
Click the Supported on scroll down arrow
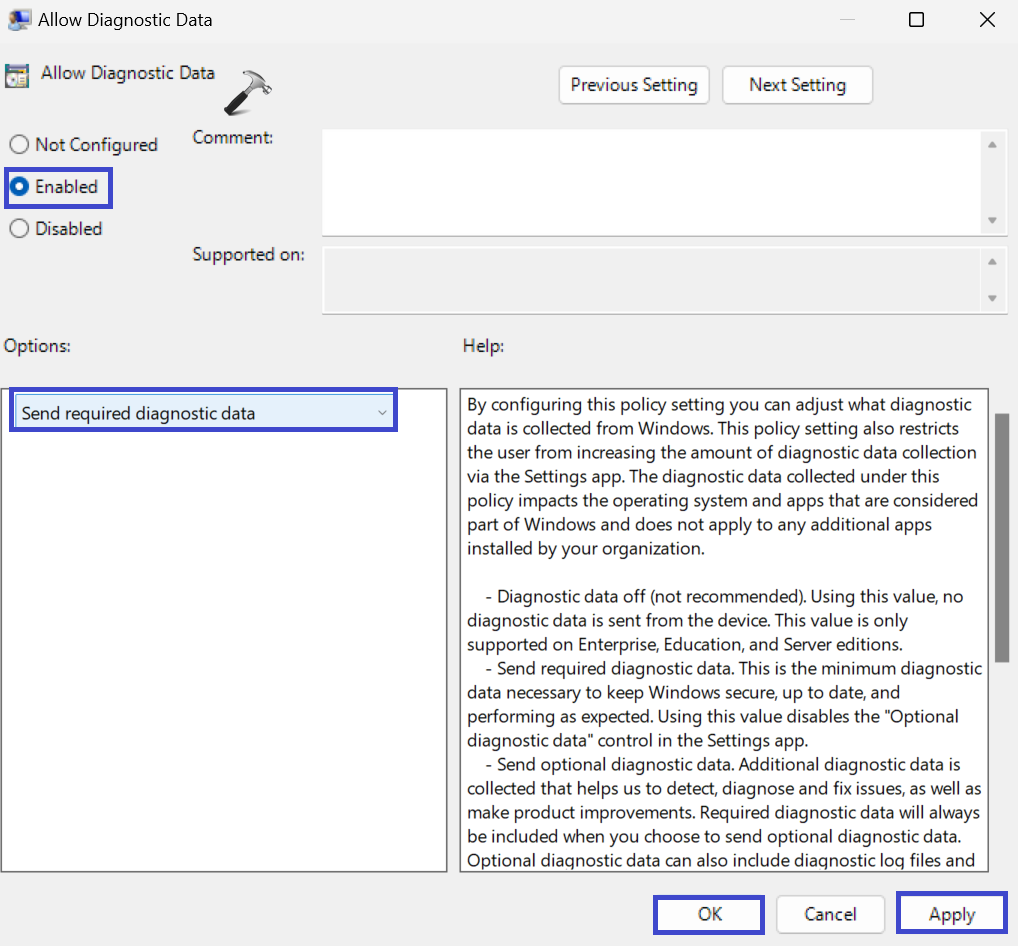tap(991, 298)
